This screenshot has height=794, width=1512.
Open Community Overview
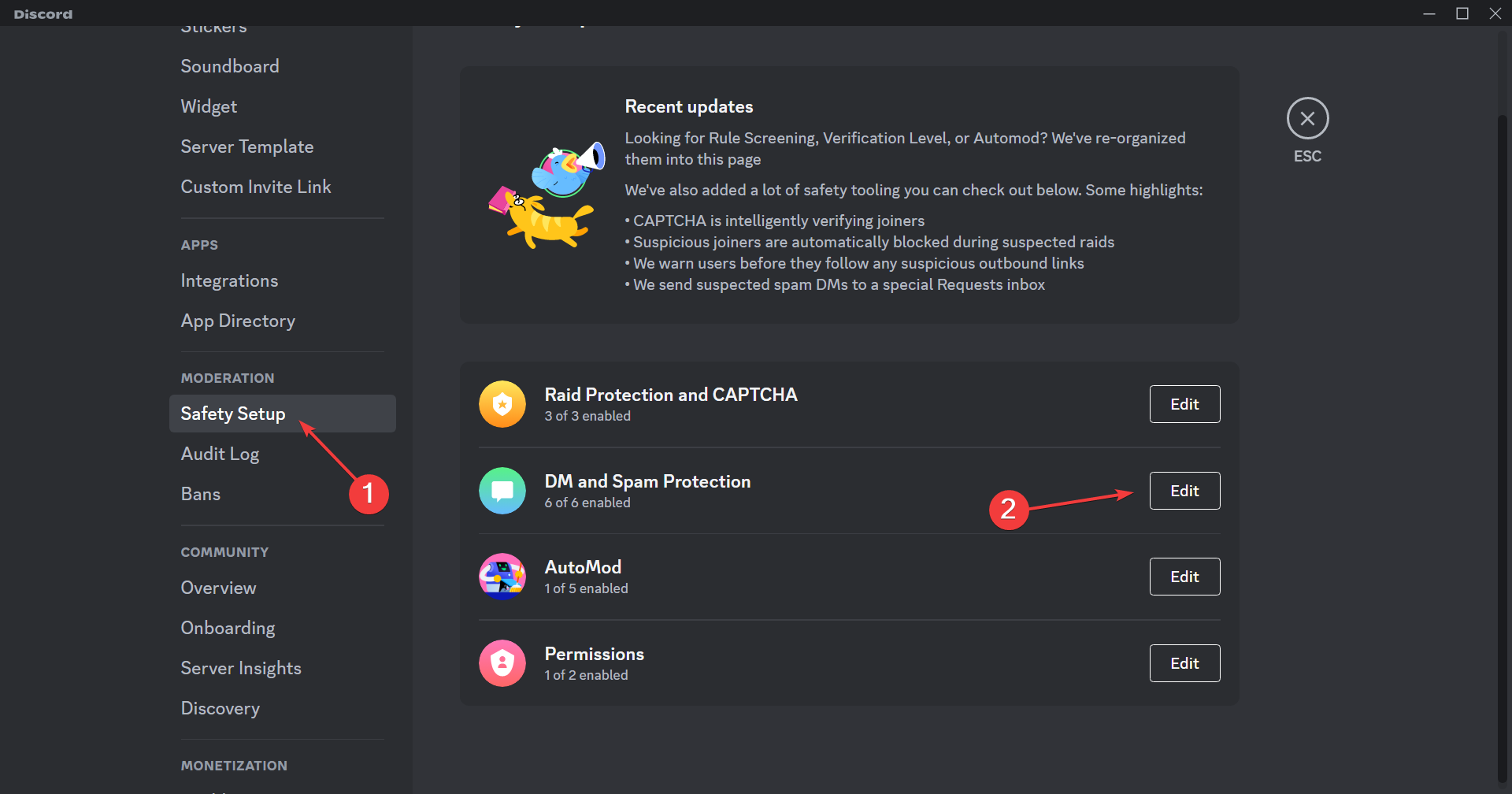click(282, 588)
